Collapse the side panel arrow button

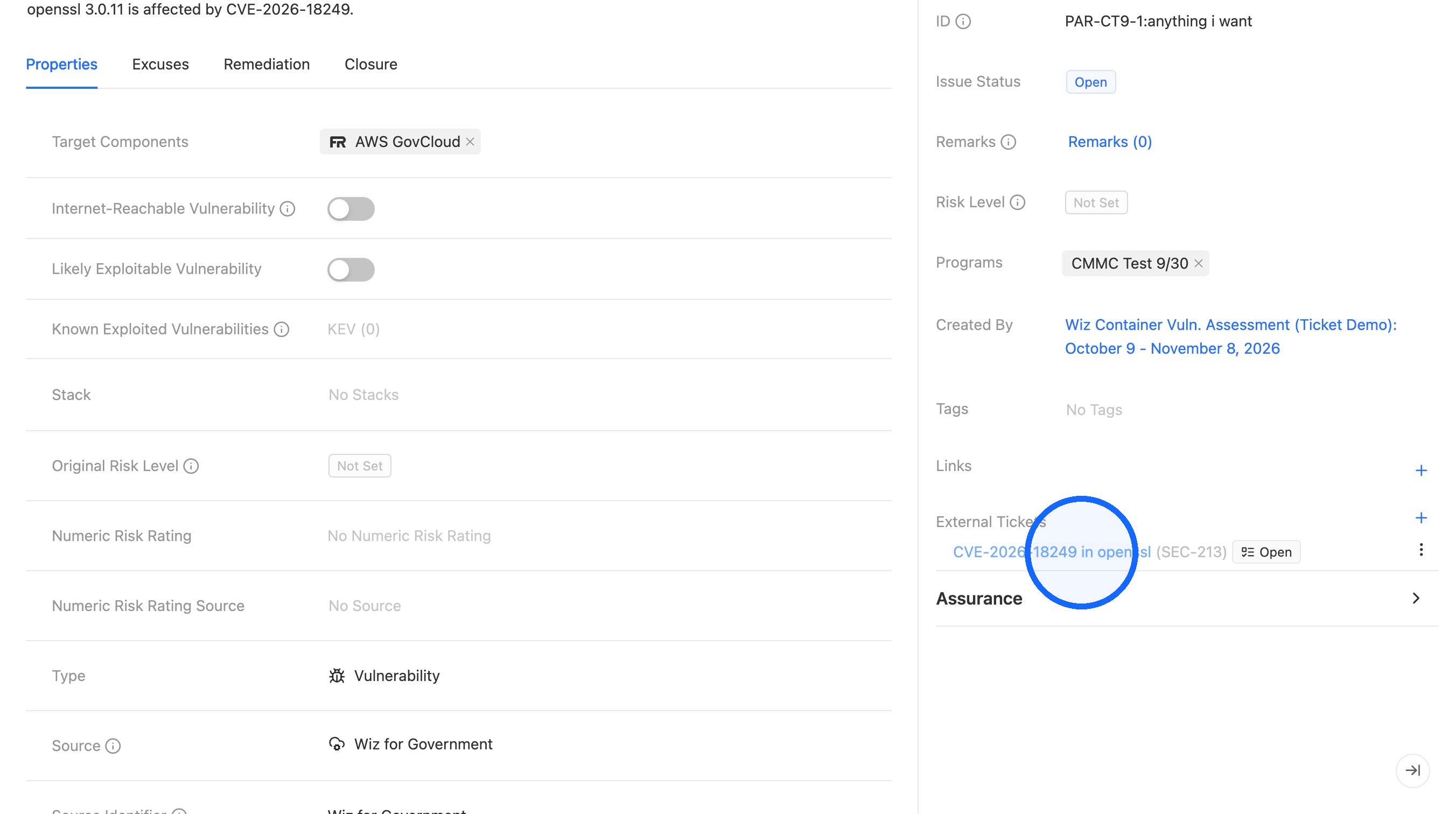(1412, 770)
